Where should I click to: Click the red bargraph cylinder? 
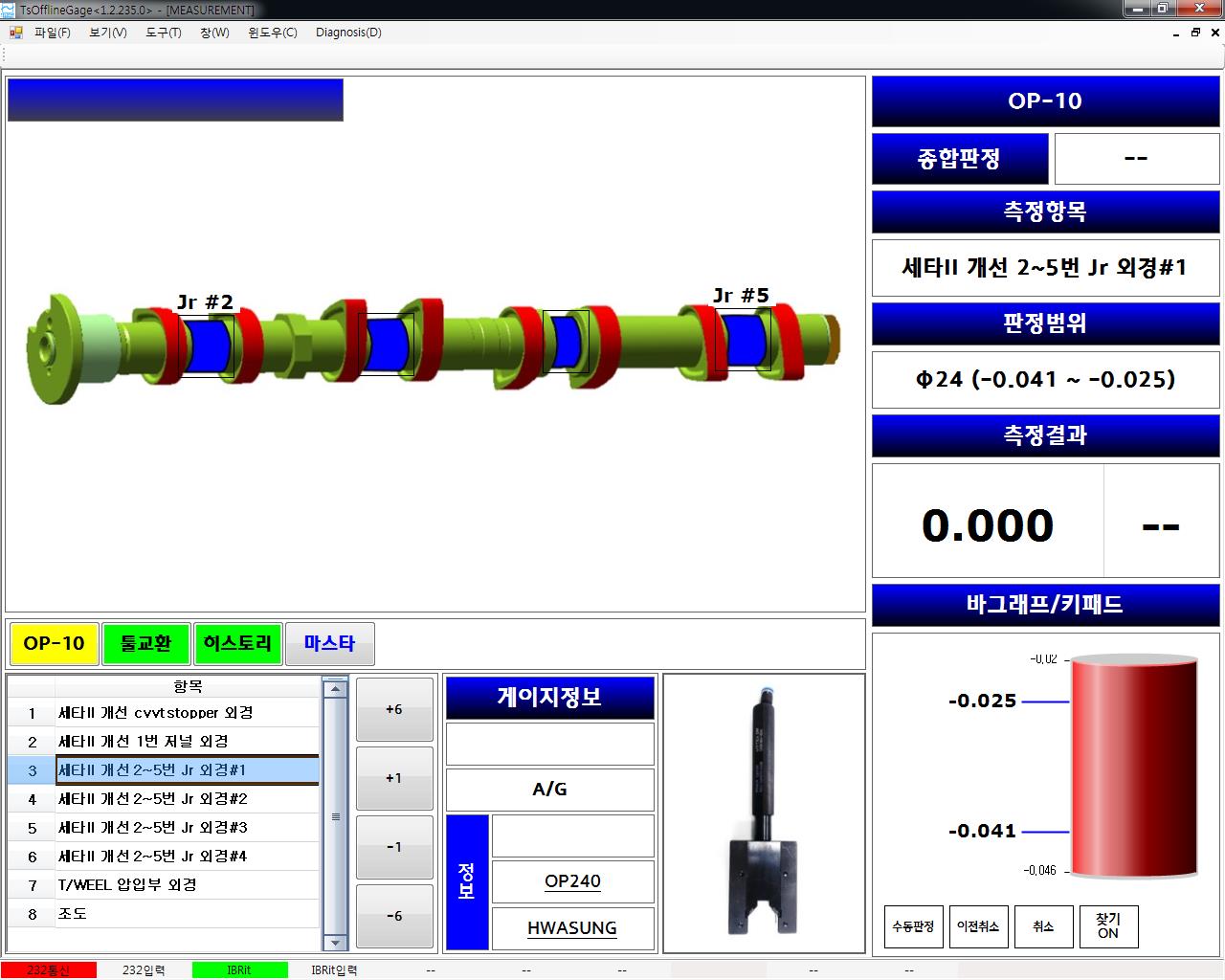point(1134,766)
